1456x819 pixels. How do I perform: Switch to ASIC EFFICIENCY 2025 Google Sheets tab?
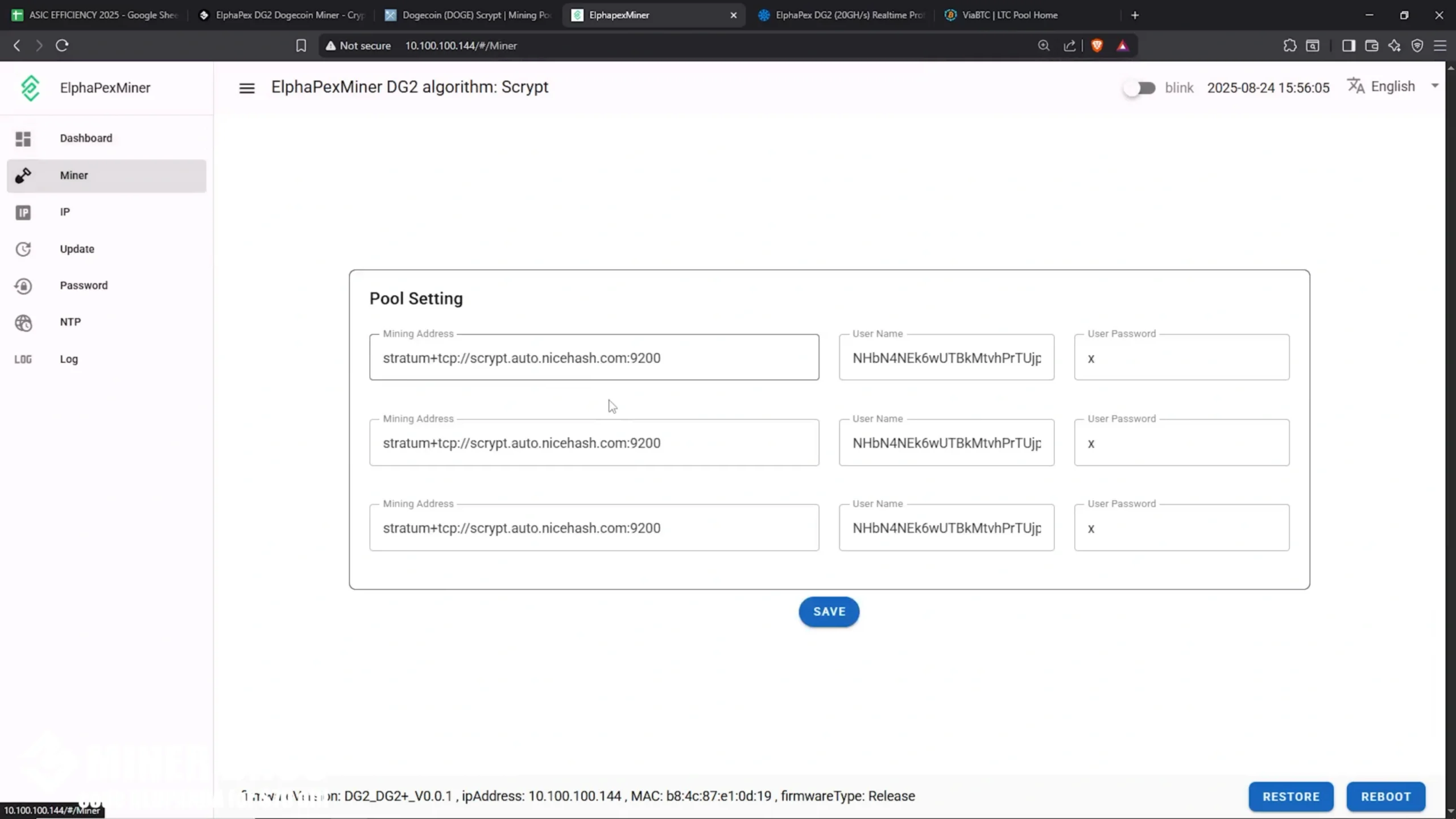pos(94,15)
